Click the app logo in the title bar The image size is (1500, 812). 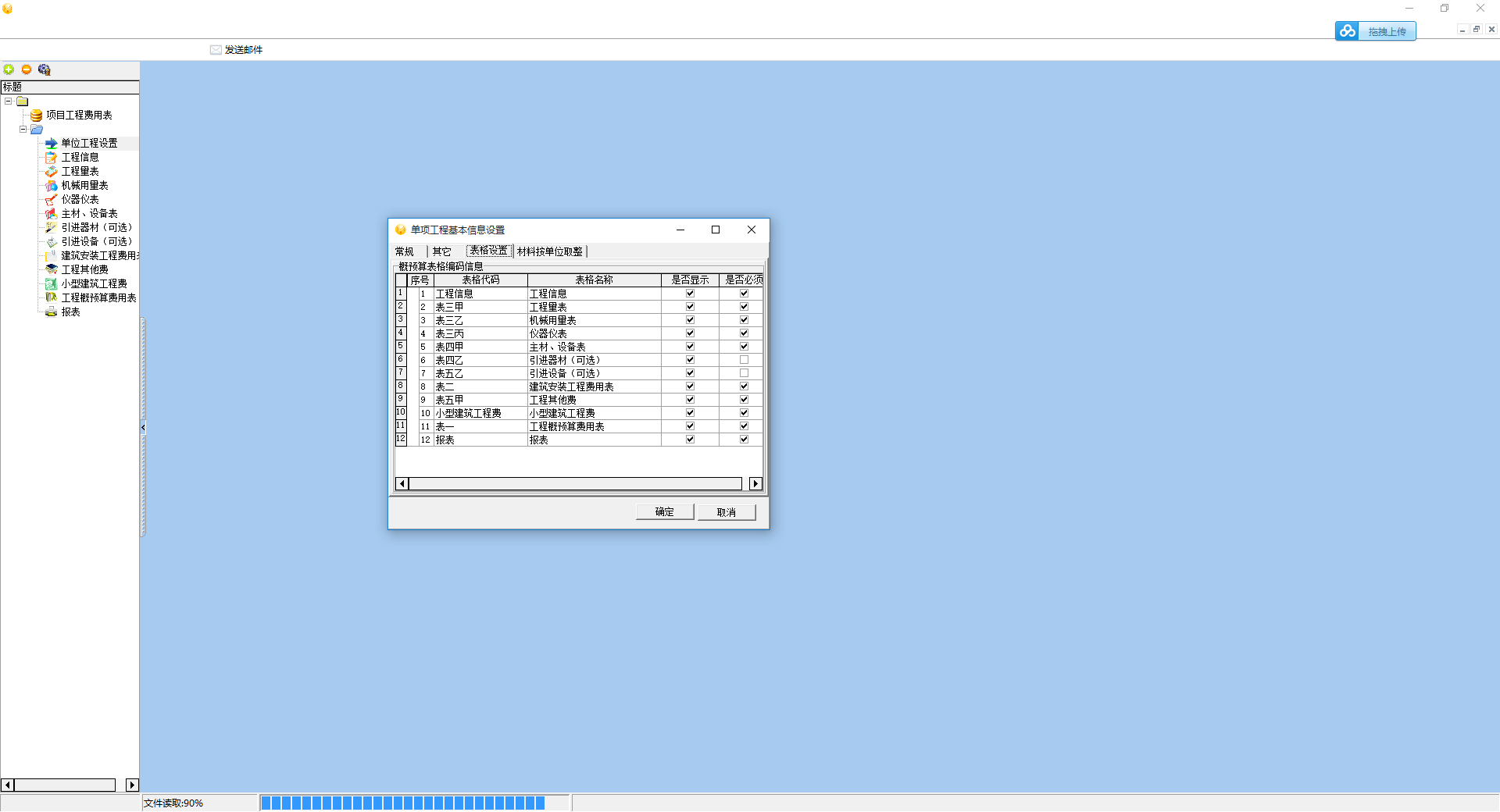8,9
